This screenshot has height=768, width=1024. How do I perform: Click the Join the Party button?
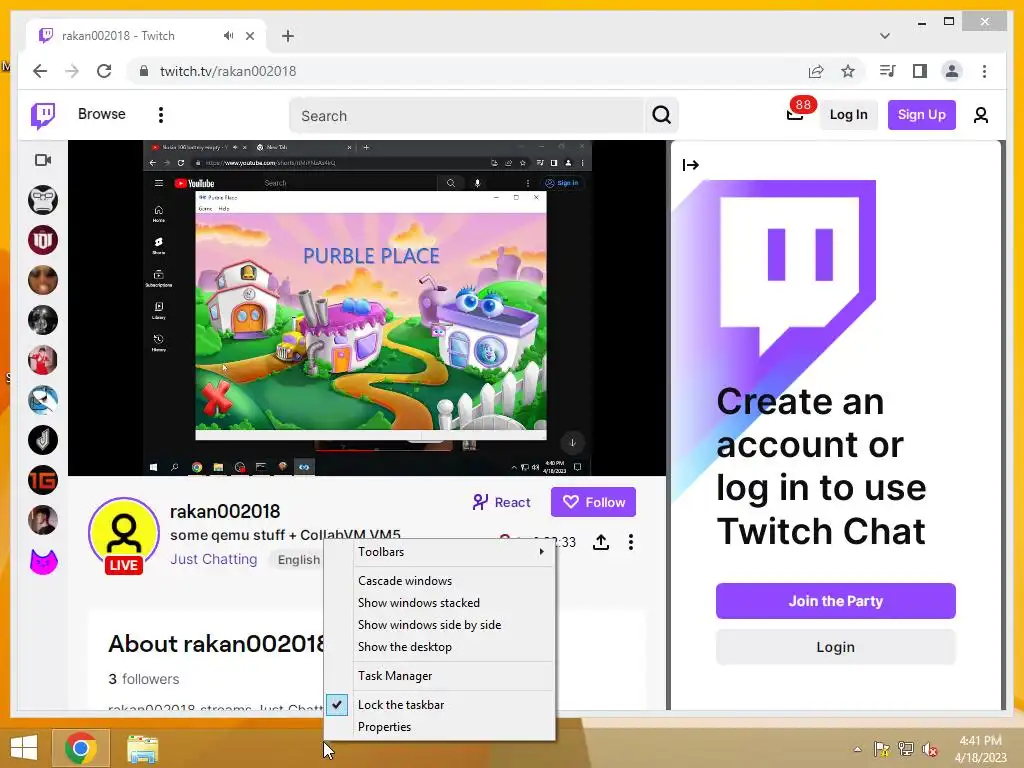835,601
